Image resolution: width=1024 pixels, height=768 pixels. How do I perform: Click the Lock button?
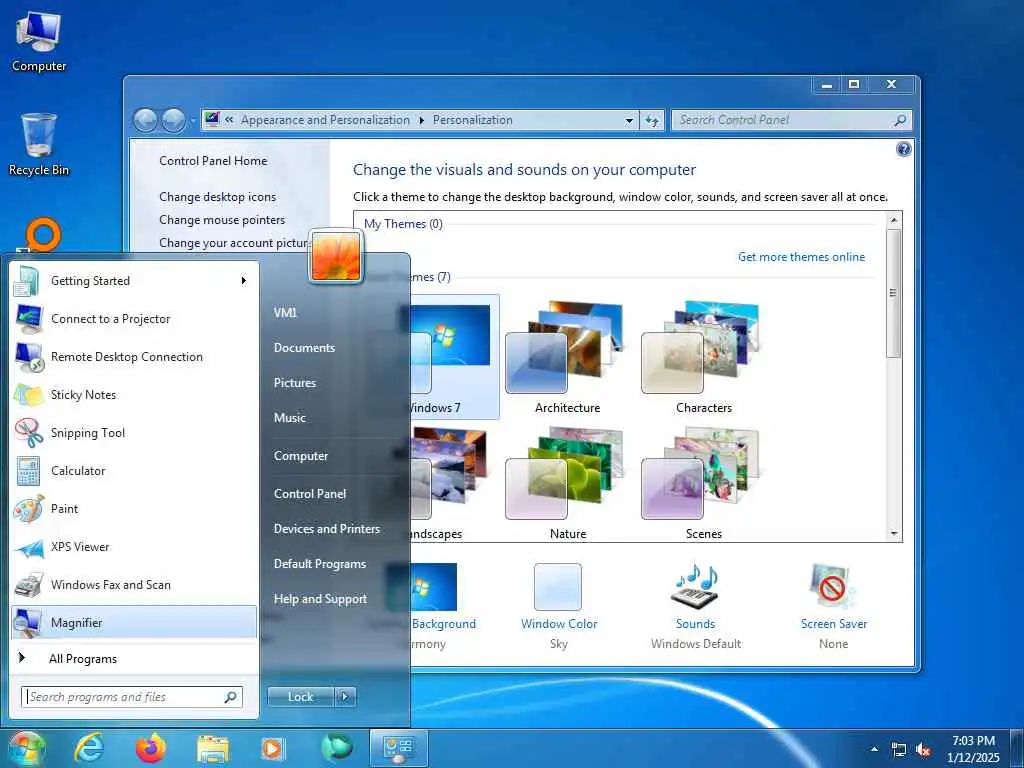[300, 697]
